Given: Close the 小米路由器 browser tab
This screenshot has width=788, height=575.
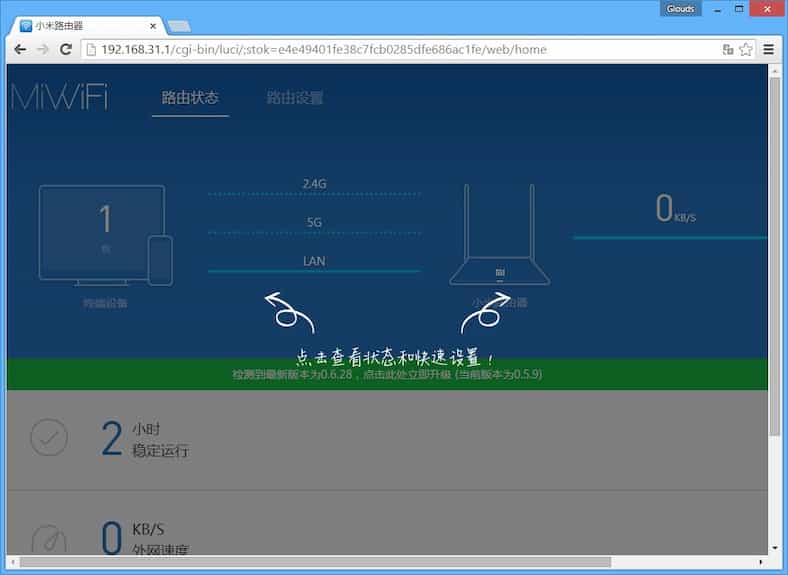Looking at the screenshot, I should click(153, 26).
